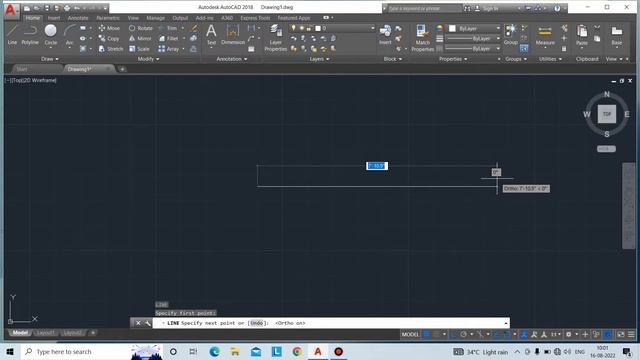
Task: Open Layer Properties manager
Action: 276,38
